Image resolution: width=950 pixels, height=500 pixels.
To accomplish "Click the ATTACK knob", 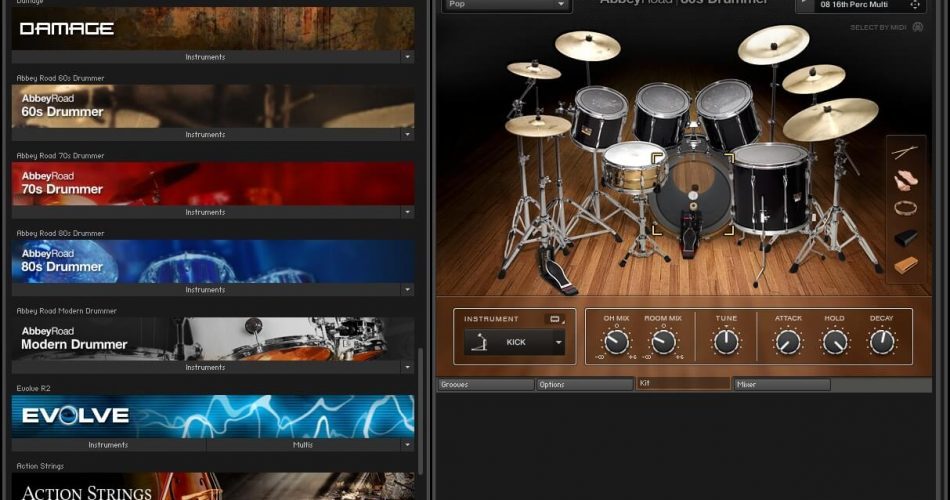I will [788, 342].
